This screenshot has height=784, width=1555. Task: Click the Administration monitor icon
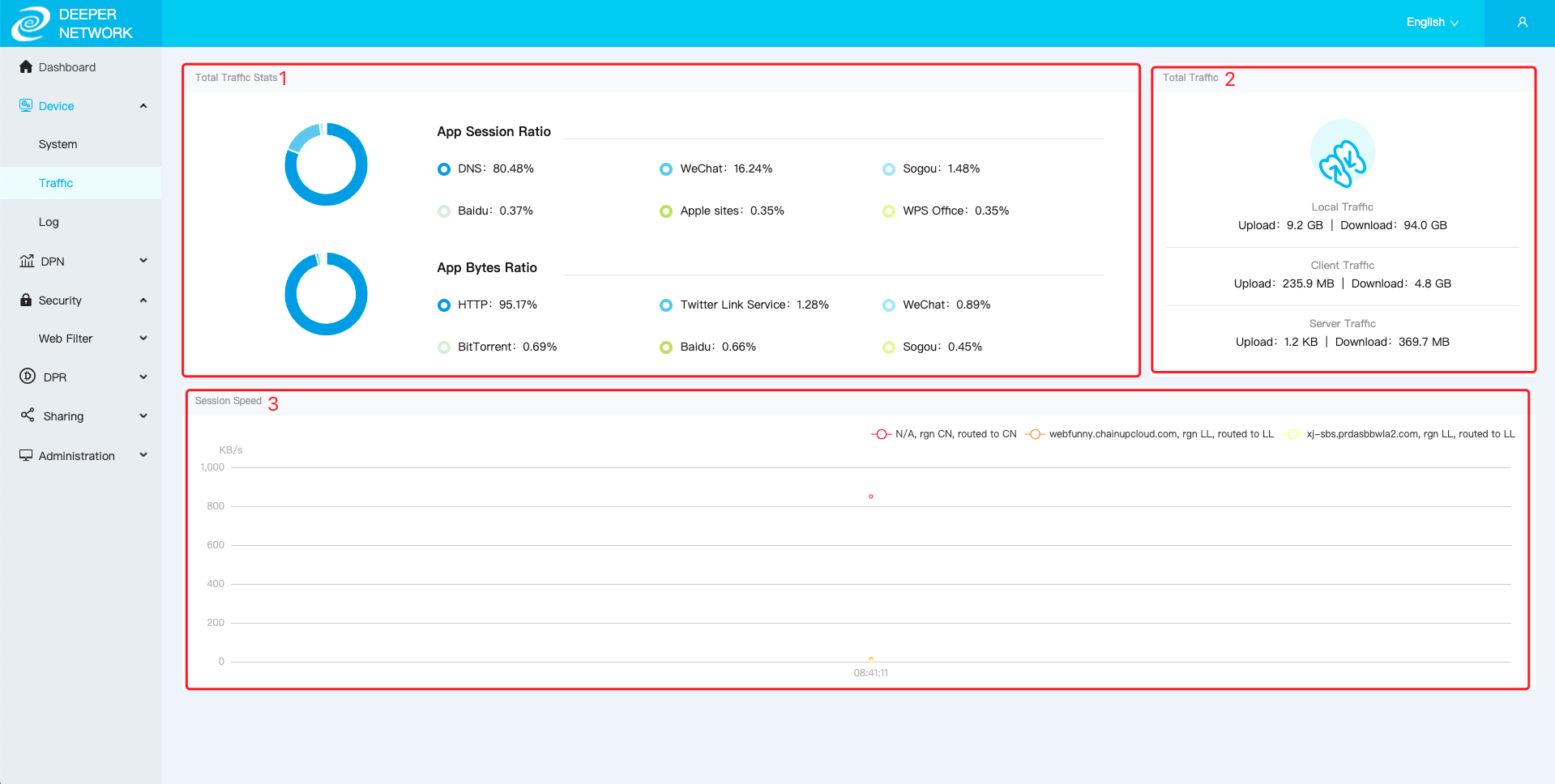26,455
